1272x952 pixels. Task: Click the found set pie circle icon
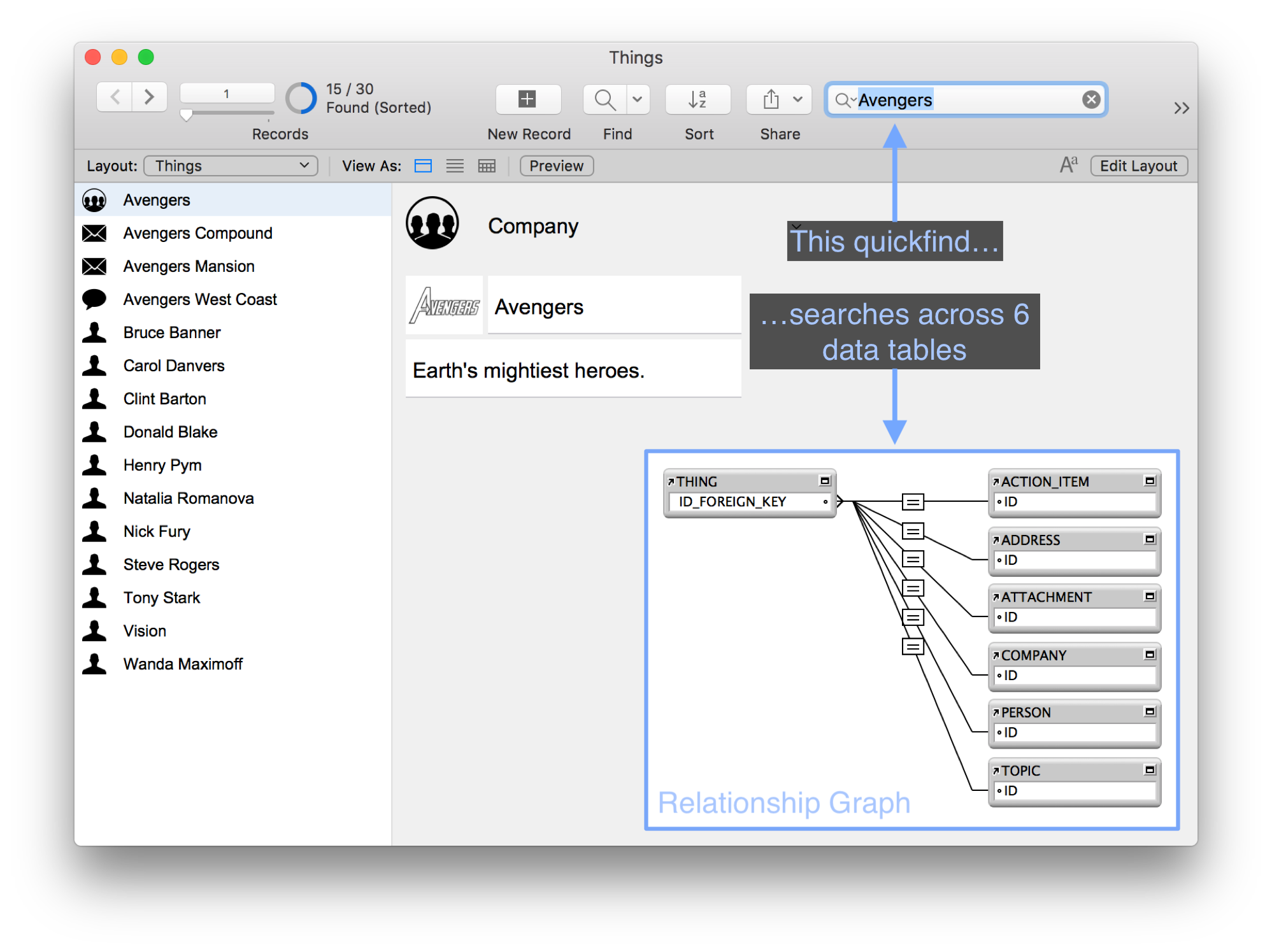coord(301,98)
